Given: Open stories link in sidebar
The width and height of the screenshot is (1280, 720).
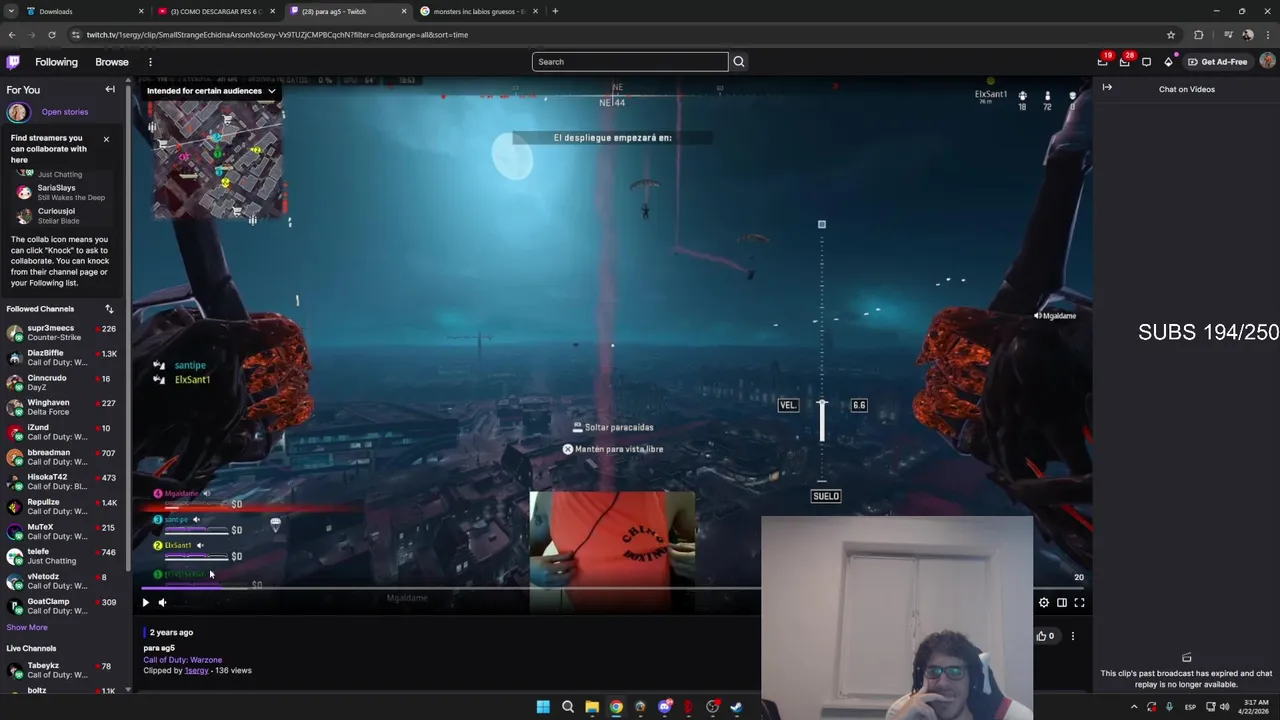Looking at the screenshot, I should point(65,112).
